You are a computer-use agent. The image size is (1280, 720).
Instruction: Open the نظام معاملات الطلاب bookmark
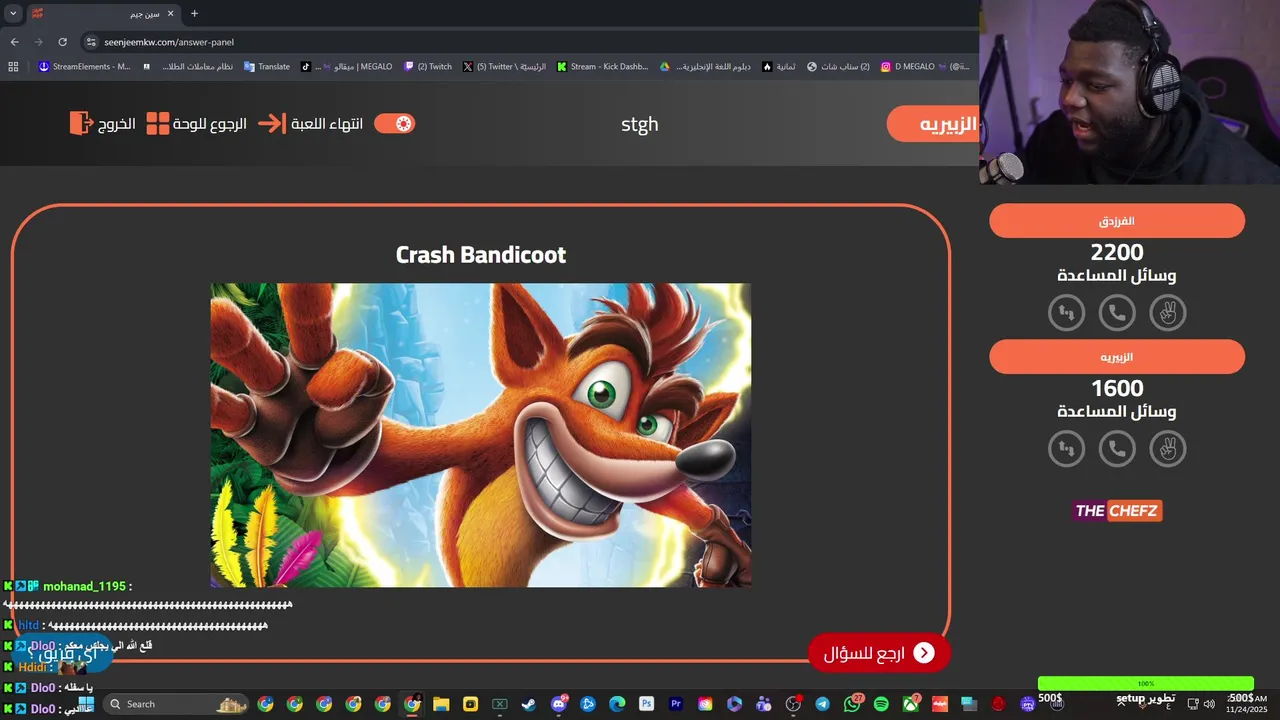point(188,67)
